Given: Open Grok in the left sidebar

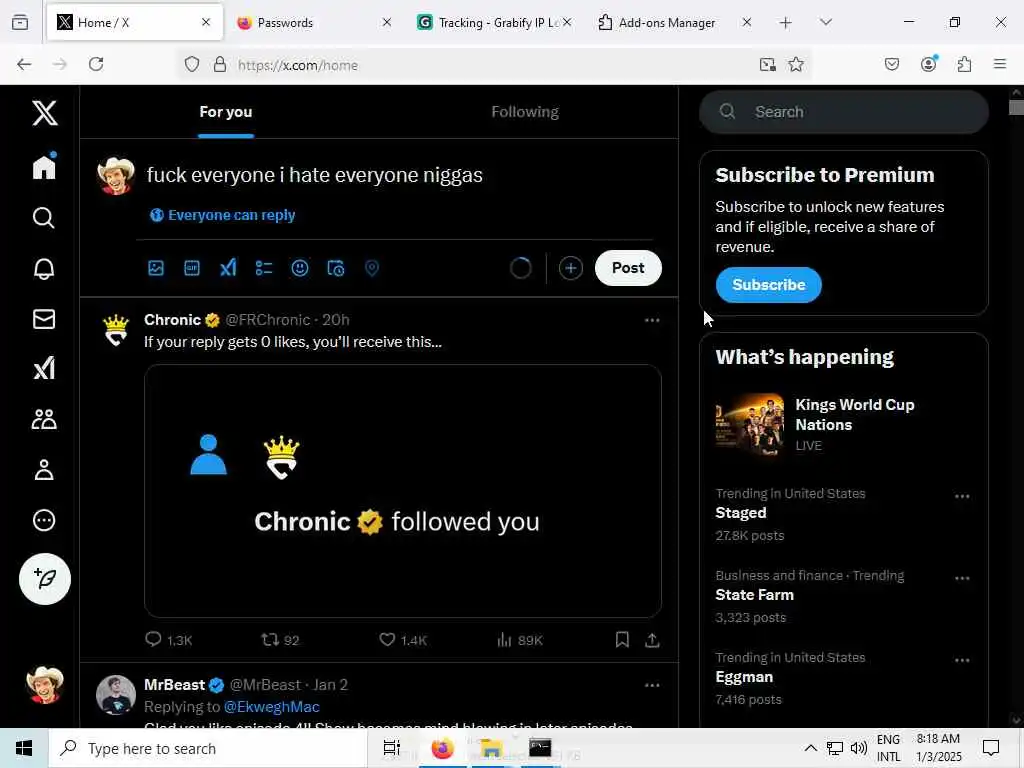Looking at the screenshot, I should 44,368.
